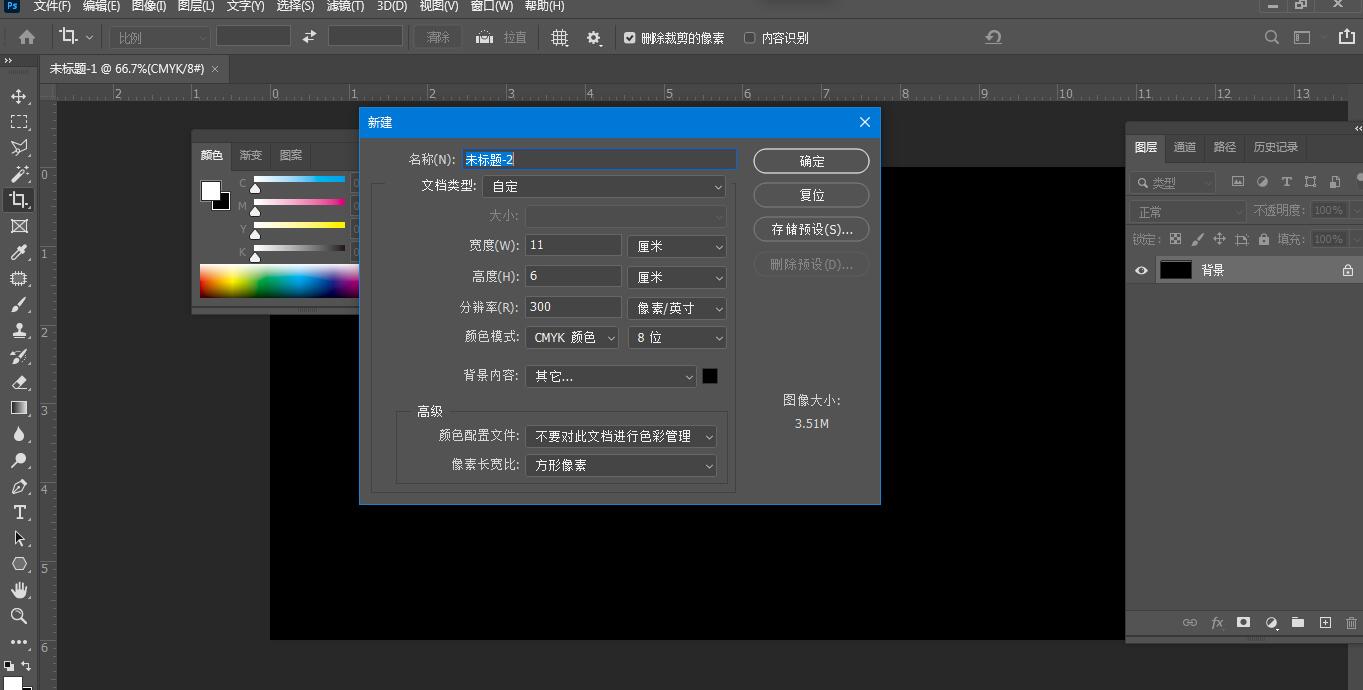Select the Pen tool

pos(19,486)
